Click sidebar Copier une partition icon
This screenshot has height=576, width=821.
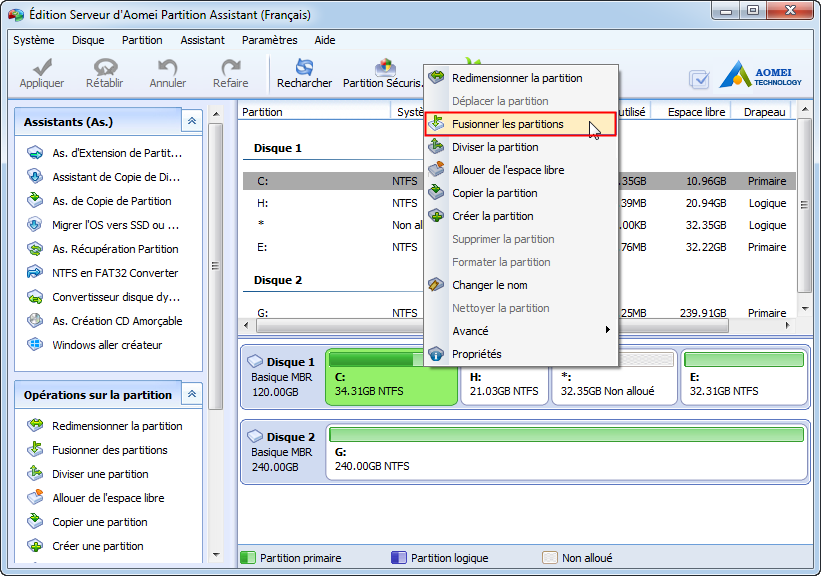coord(35,522)
